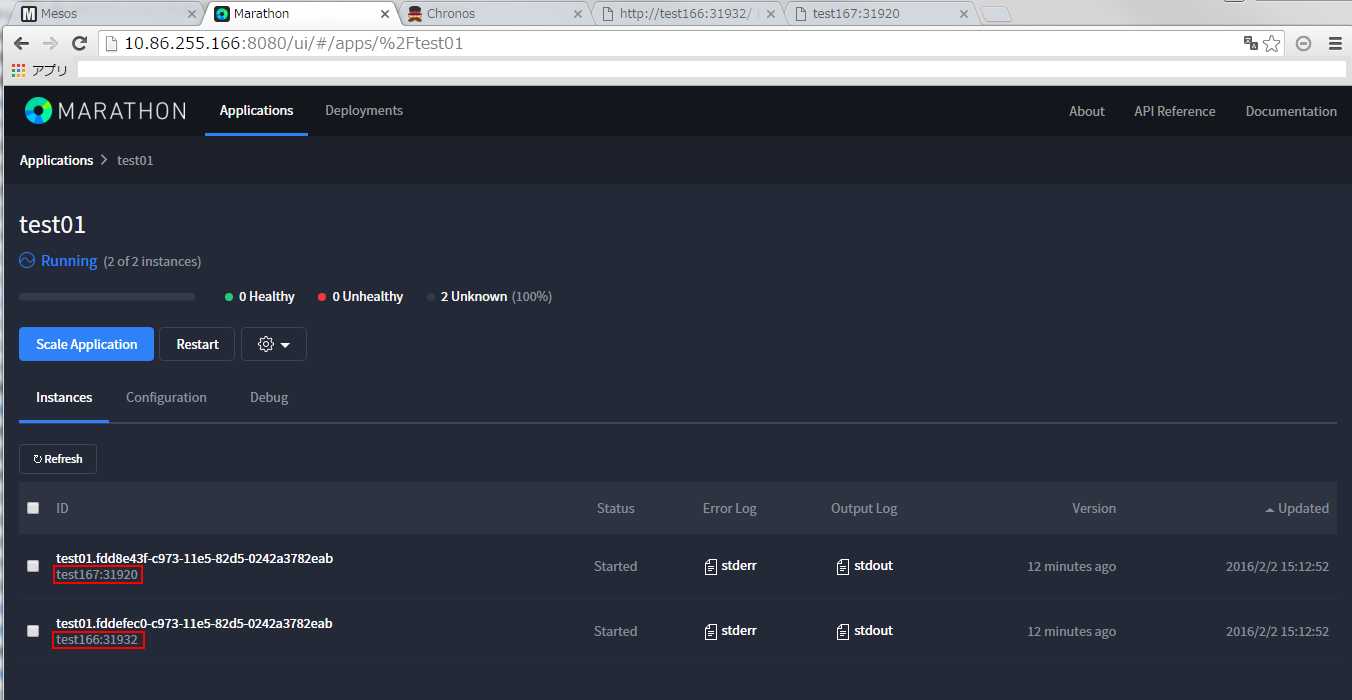This screenshot has width=1352, height=700.
Task: Click the translate icon in address bar
Action: click(1250, 43)
